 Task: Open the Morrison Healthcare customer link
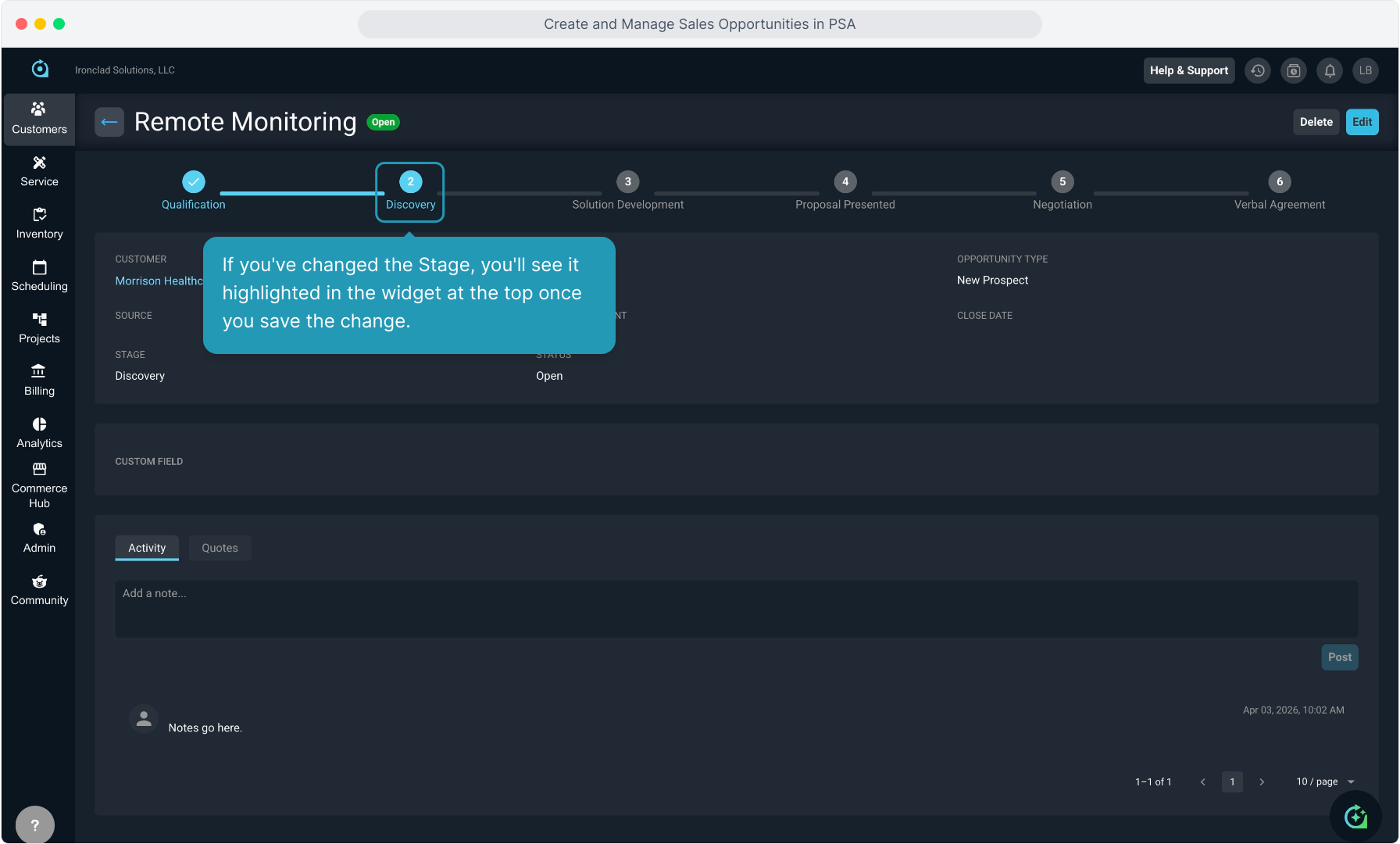coord(159,281)
